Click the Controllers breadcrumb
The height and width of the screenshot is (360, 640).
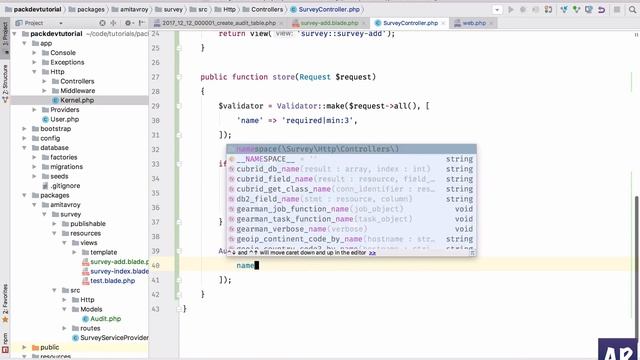coord(262,9)
